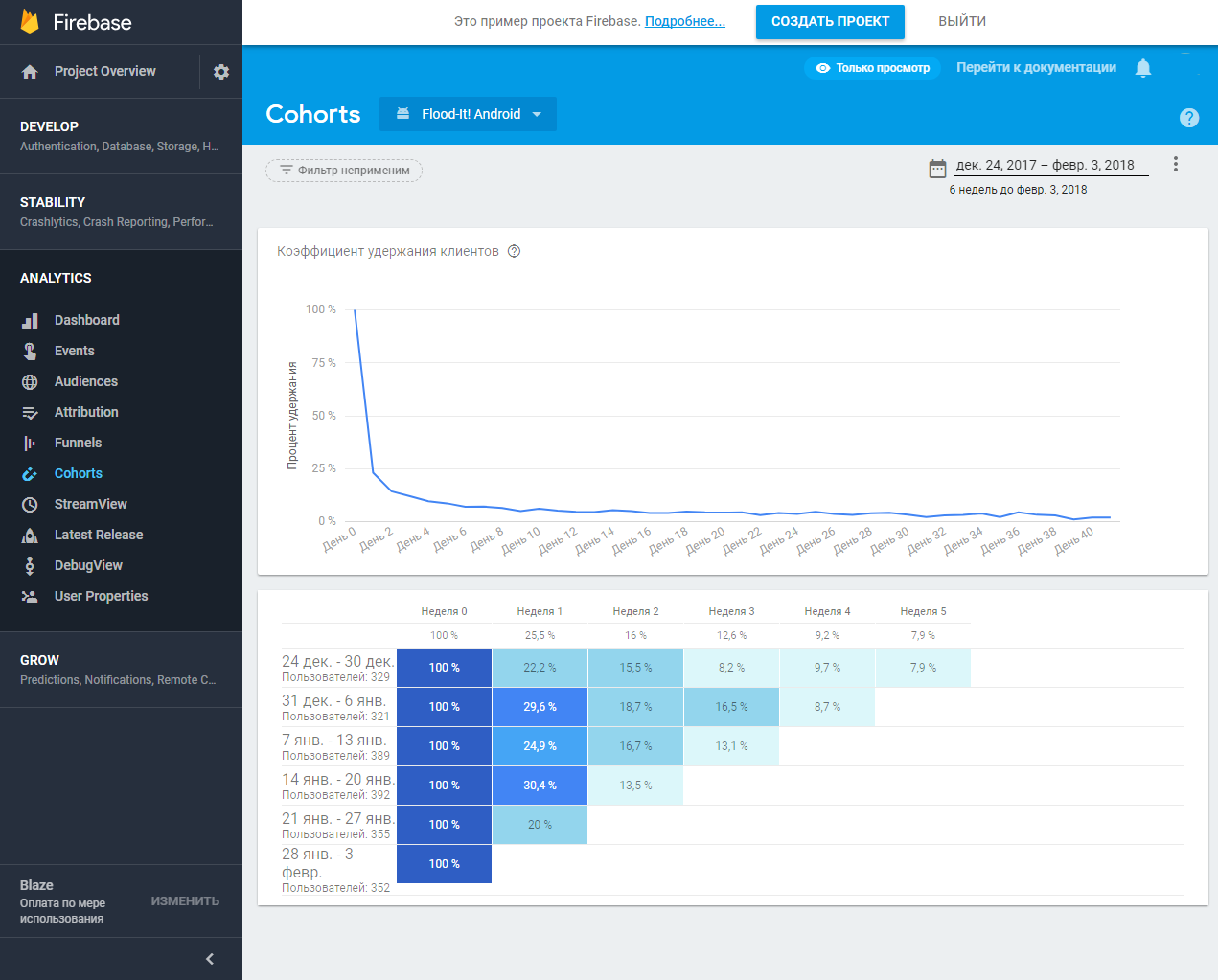Open Events via its sidebar icon
This screenshot has width=1218, height=980.
[32, 351]
